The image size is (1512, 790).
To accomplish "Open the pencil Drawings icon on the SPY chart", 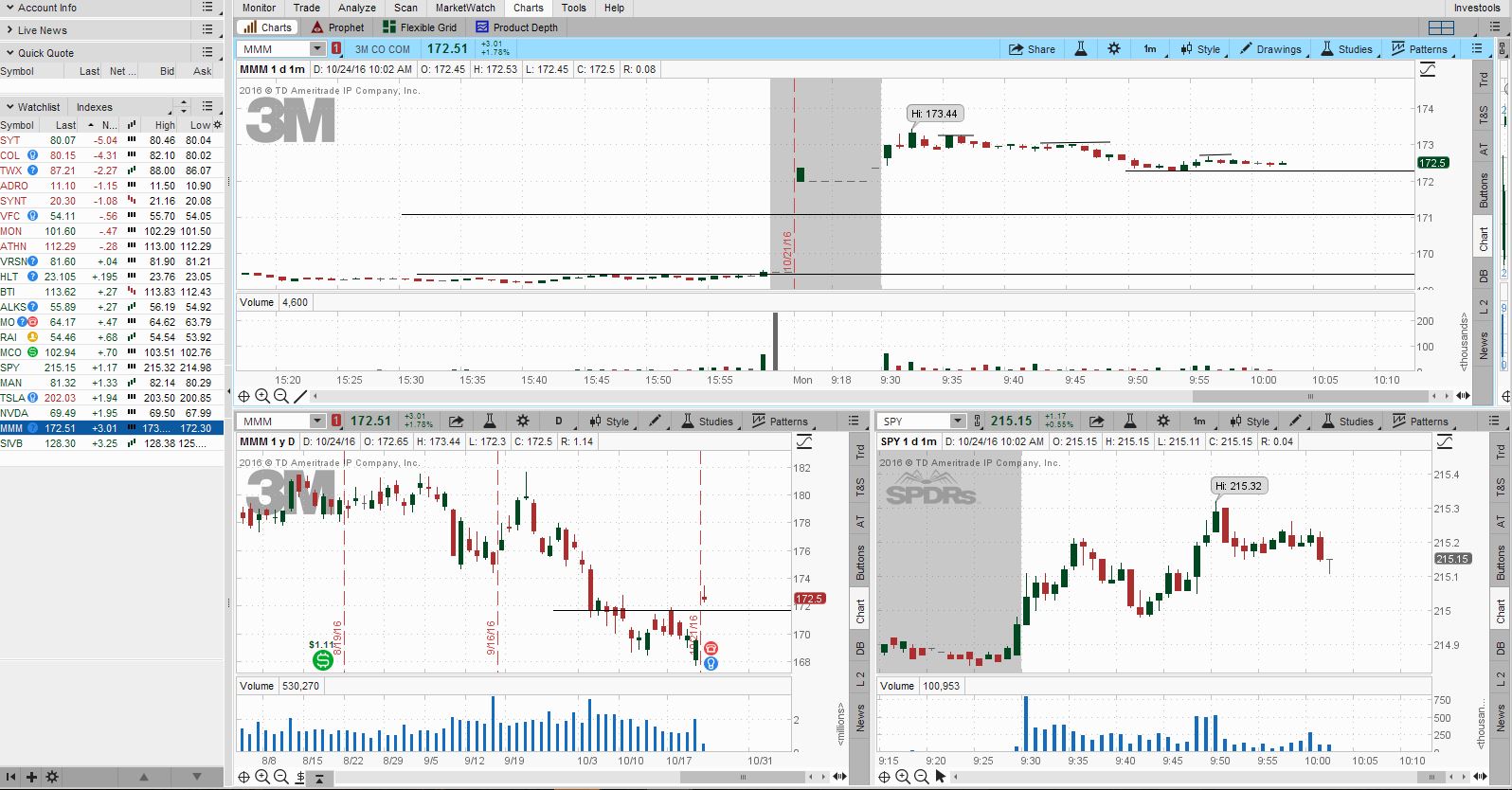I will 1295,422.
